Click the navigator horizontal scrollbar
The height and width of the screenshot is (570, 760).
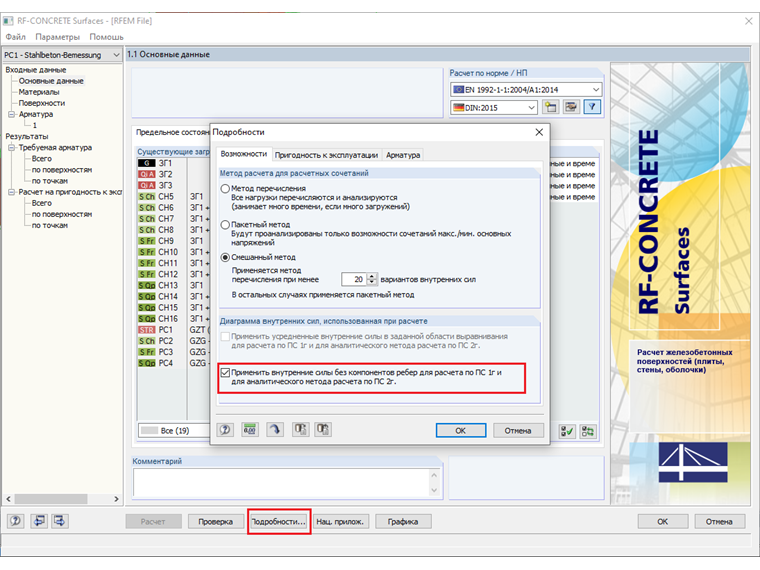[x=62, y=499]
